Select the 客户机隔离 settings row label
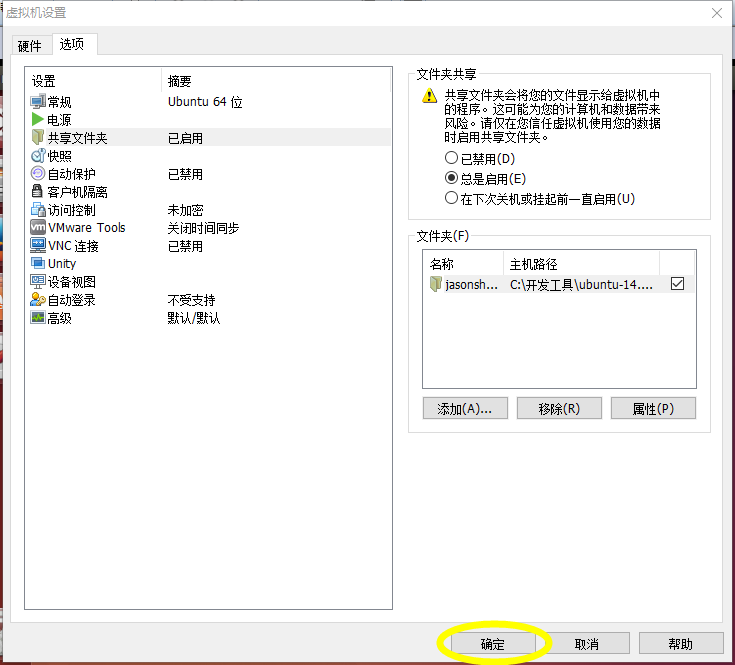The height and width of the screenshot is (665, 735). 78,192
